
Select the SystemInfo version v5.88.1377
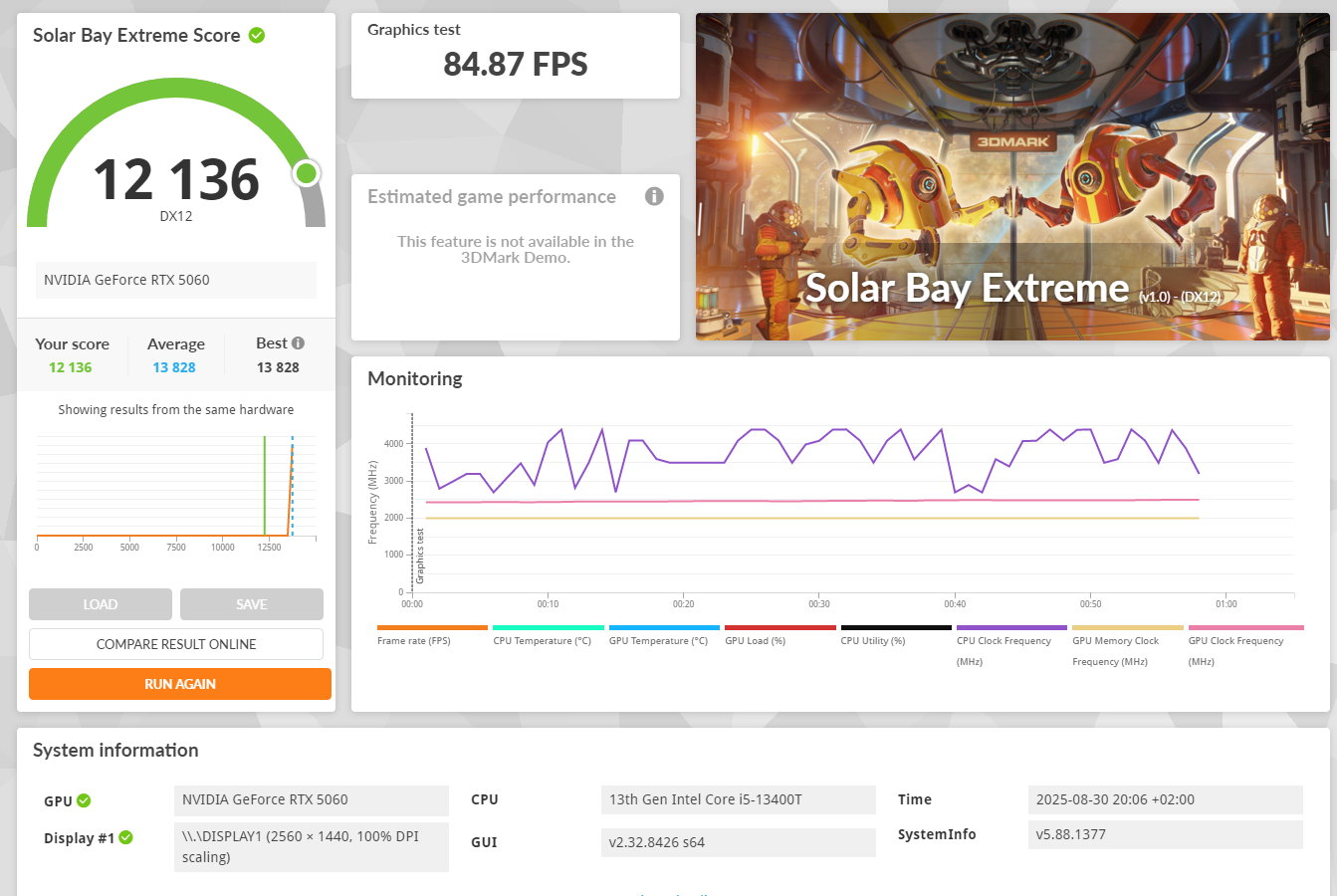1165,834
